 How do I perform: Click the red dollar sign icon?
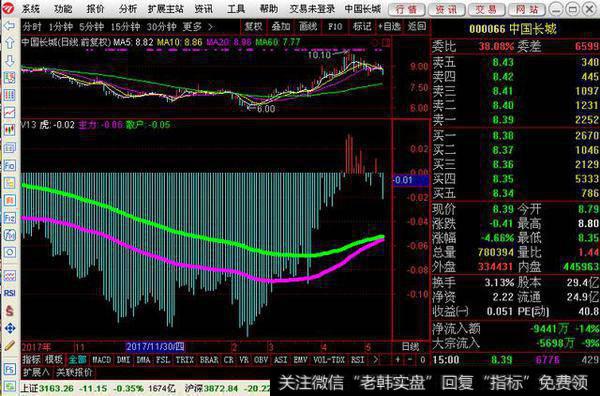click(9, 311)
